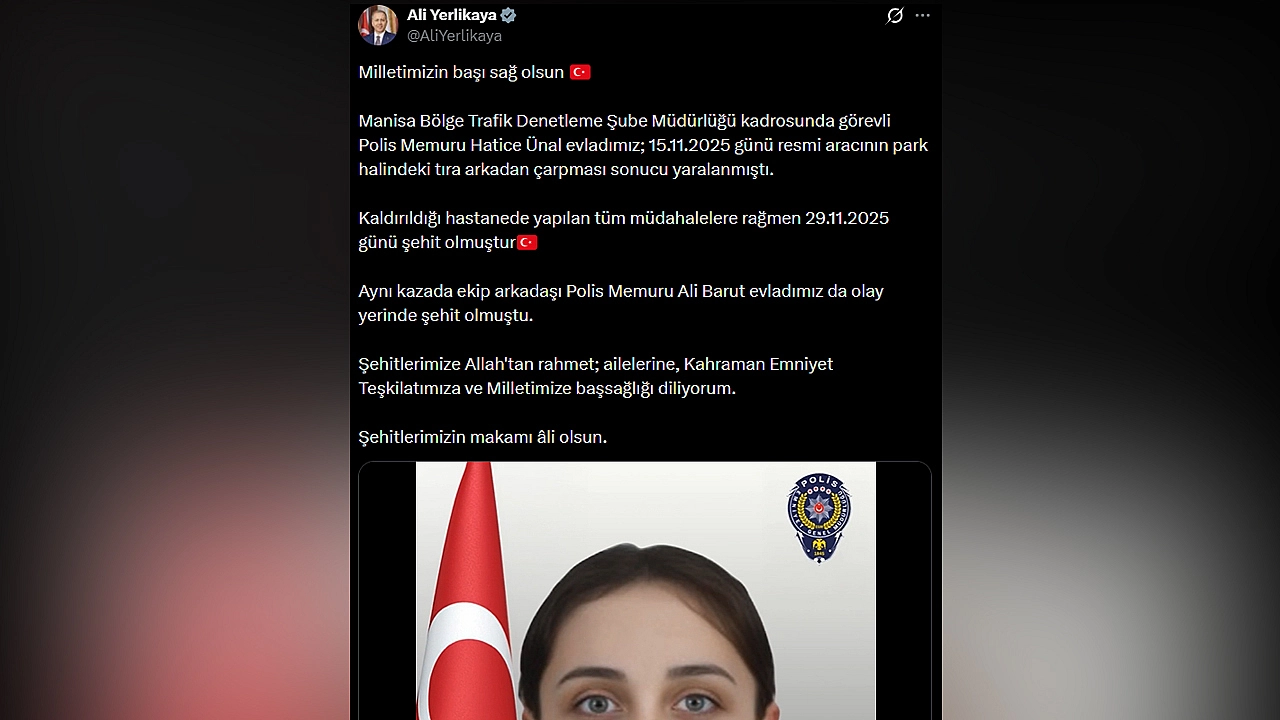1280x720 pixels.
Task: Open the attached officer photo
Action: tap(645, 591)
